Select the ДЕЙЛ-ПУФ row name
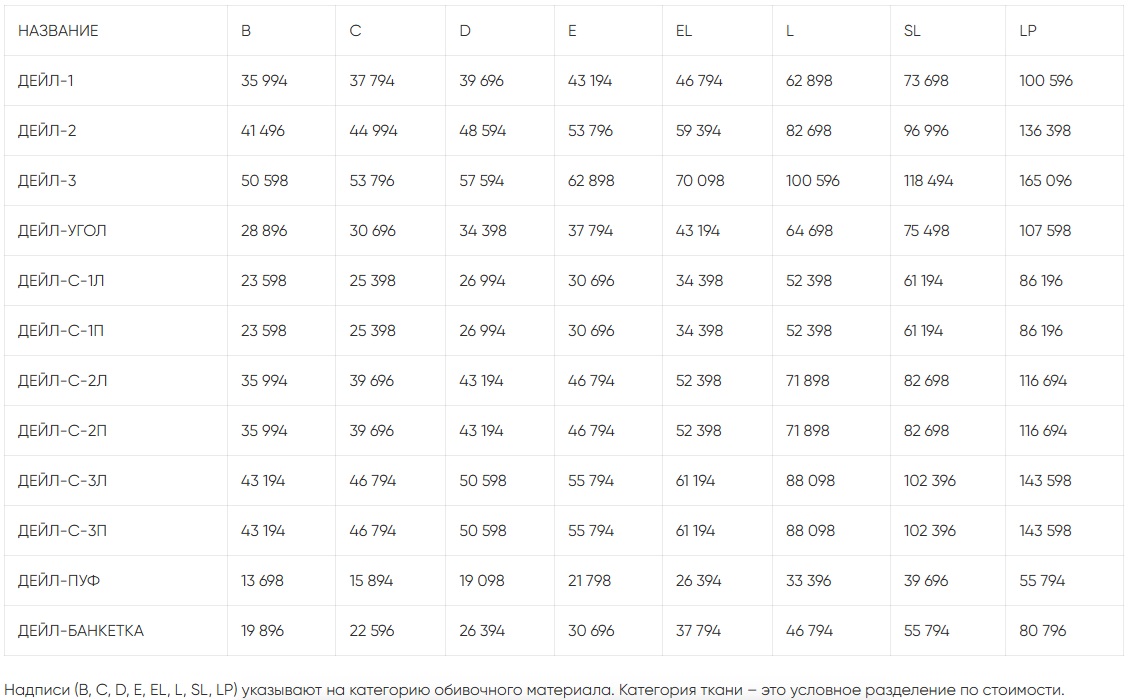Viewport: 1131px width, 700px height. [x=59, y=581]
